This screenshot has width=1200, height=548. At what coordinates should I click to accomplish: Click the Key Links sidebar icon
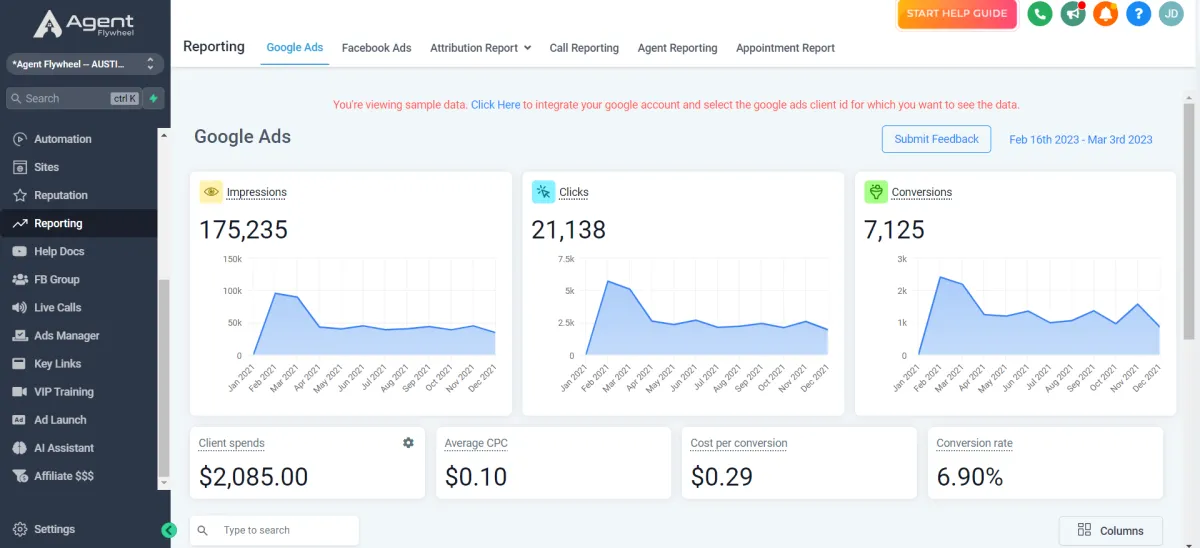[20, 364]
